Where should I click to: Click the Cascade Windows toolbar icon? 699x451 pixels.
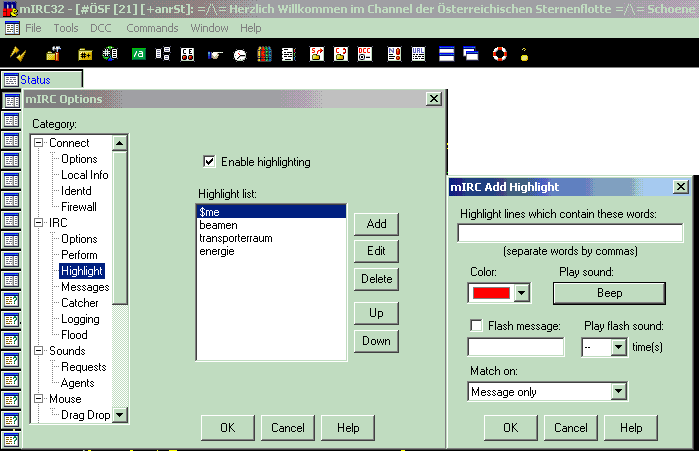[x=470, y=54]
